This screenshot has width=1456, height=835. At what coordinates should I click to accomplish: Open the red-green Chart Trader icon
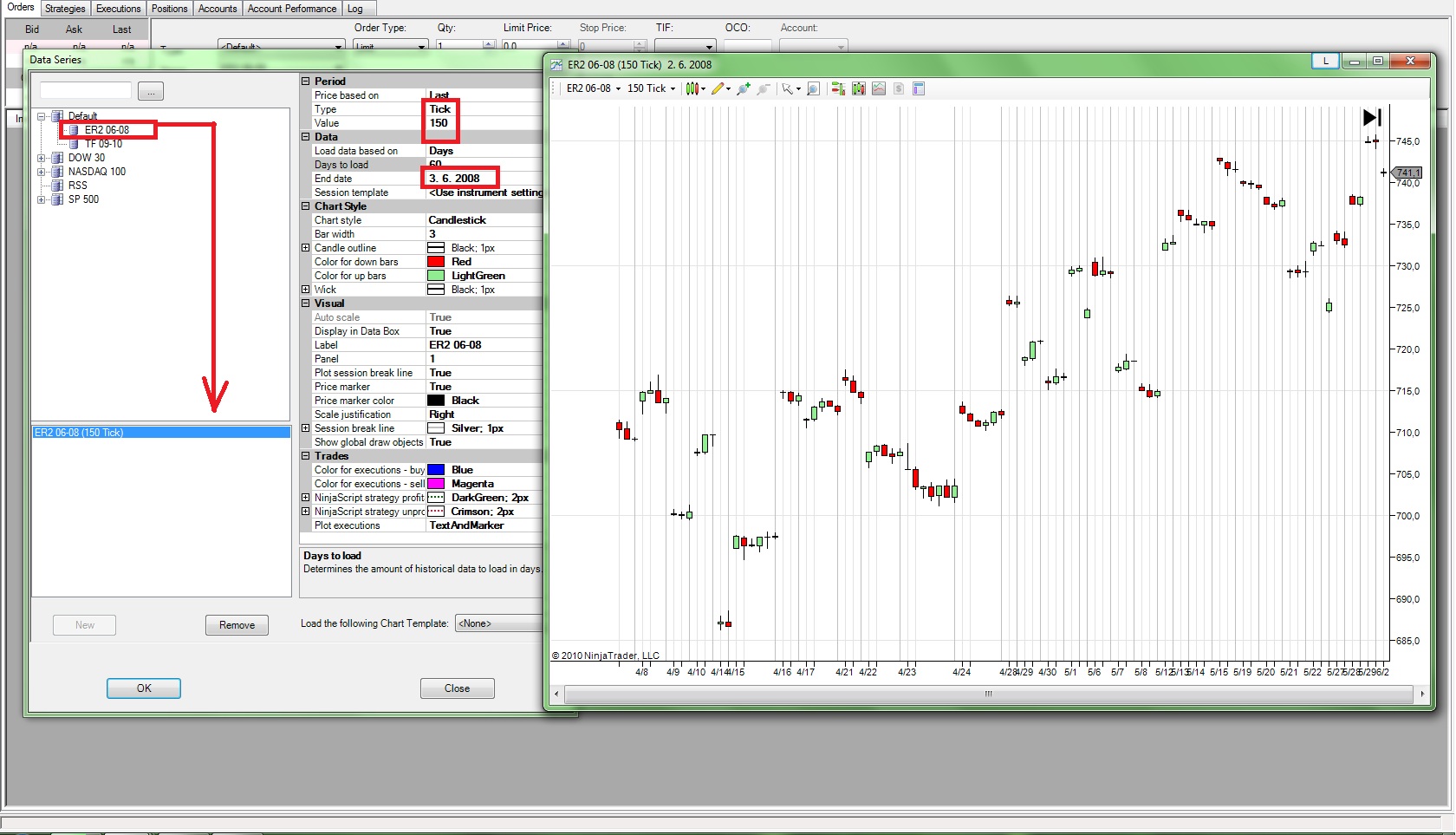(838, 88)
